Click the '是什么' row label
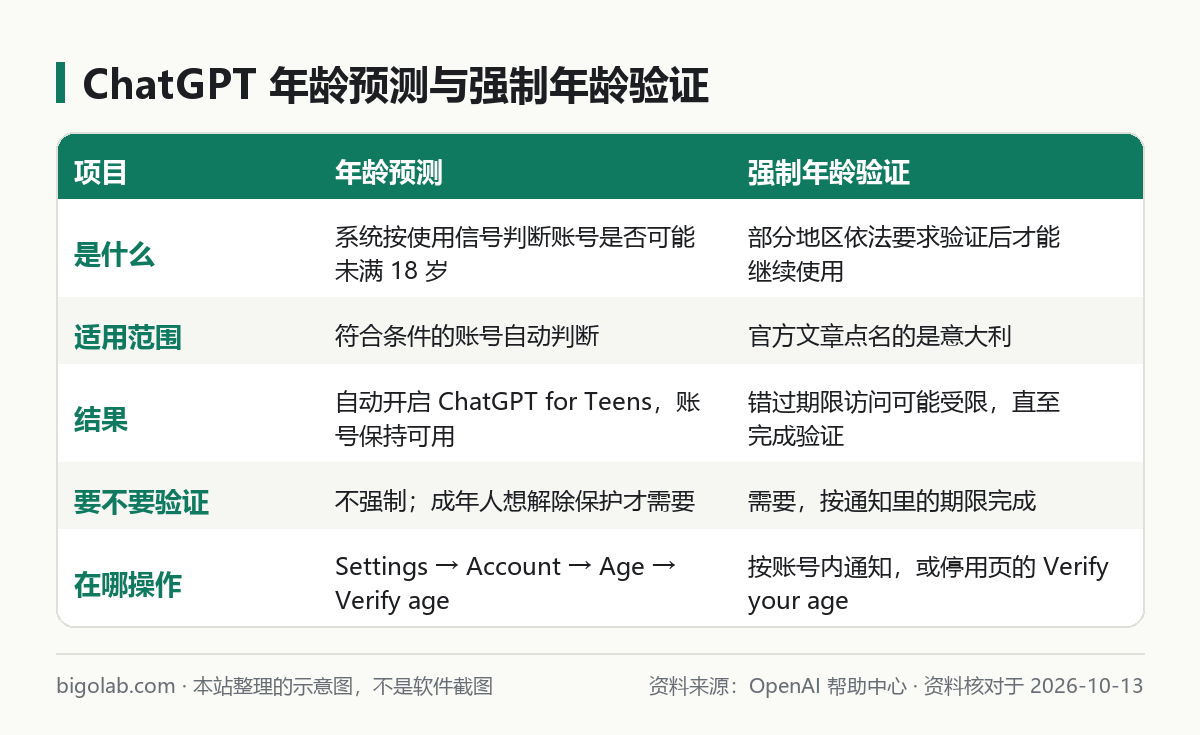 114,255
